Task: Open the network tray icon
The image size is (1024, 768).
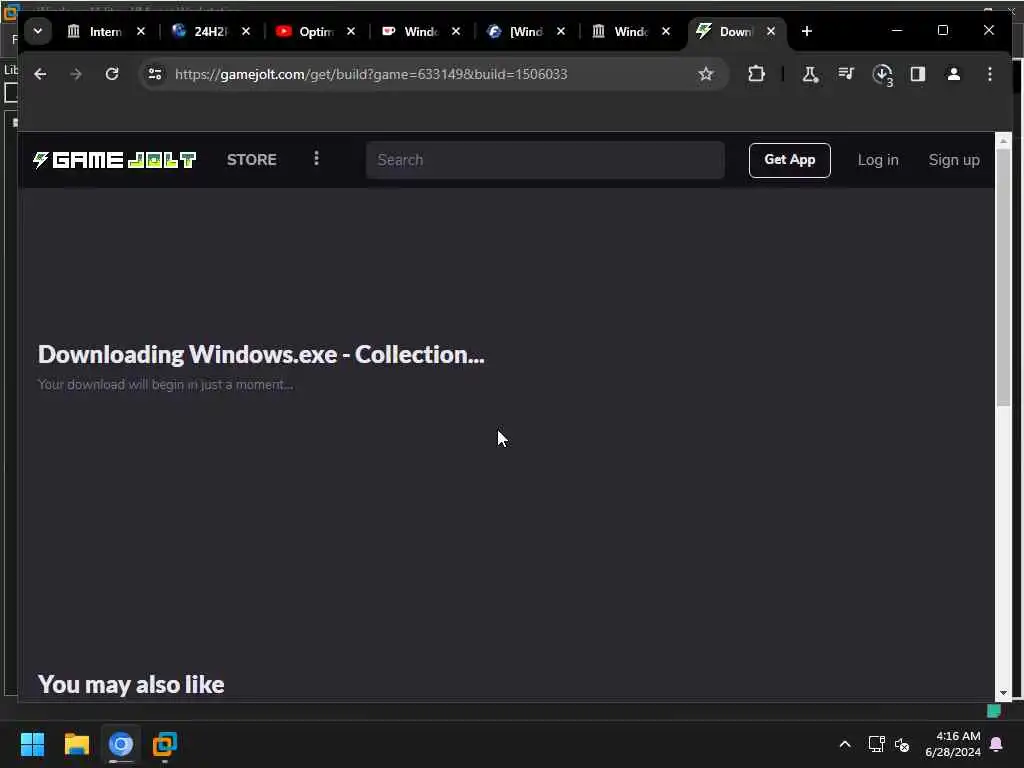Action: (876, 744)
